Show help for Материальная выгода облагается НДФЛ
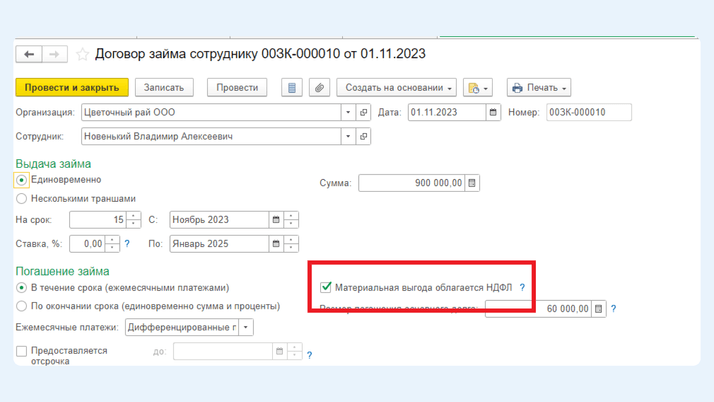Image resolution: width=714 pixels, height=402 pixels. tap(522, 287)
